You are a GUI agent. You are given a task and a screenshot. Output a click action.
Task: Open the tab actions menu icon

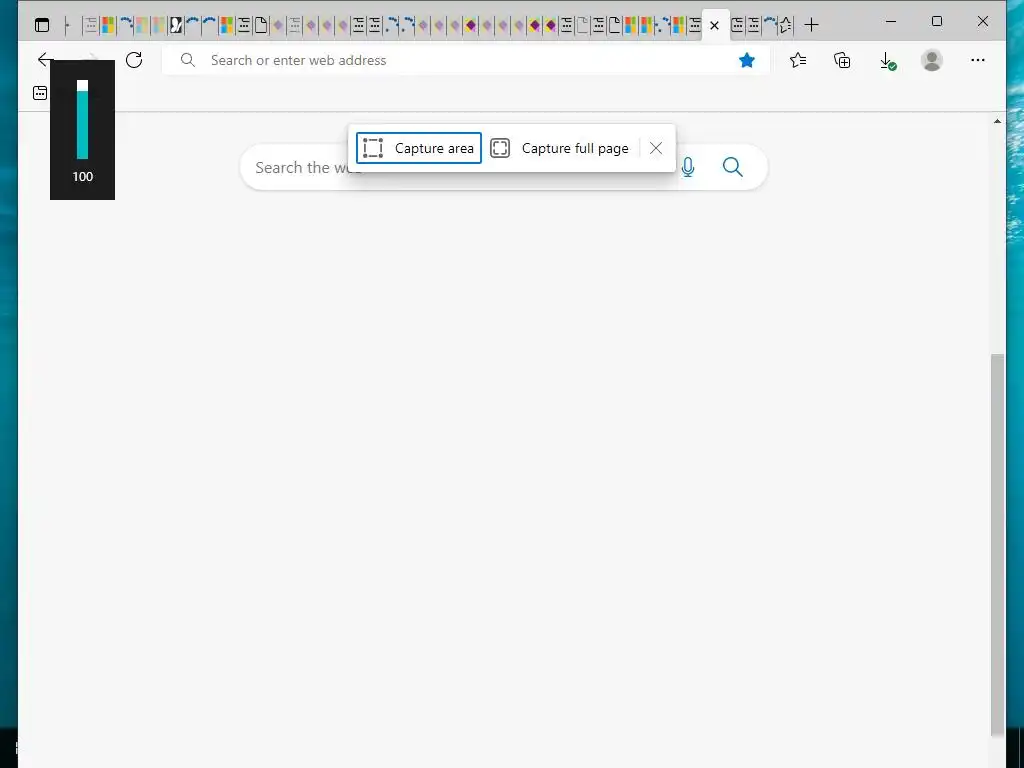pyautogui.click(x=42, y=25)
